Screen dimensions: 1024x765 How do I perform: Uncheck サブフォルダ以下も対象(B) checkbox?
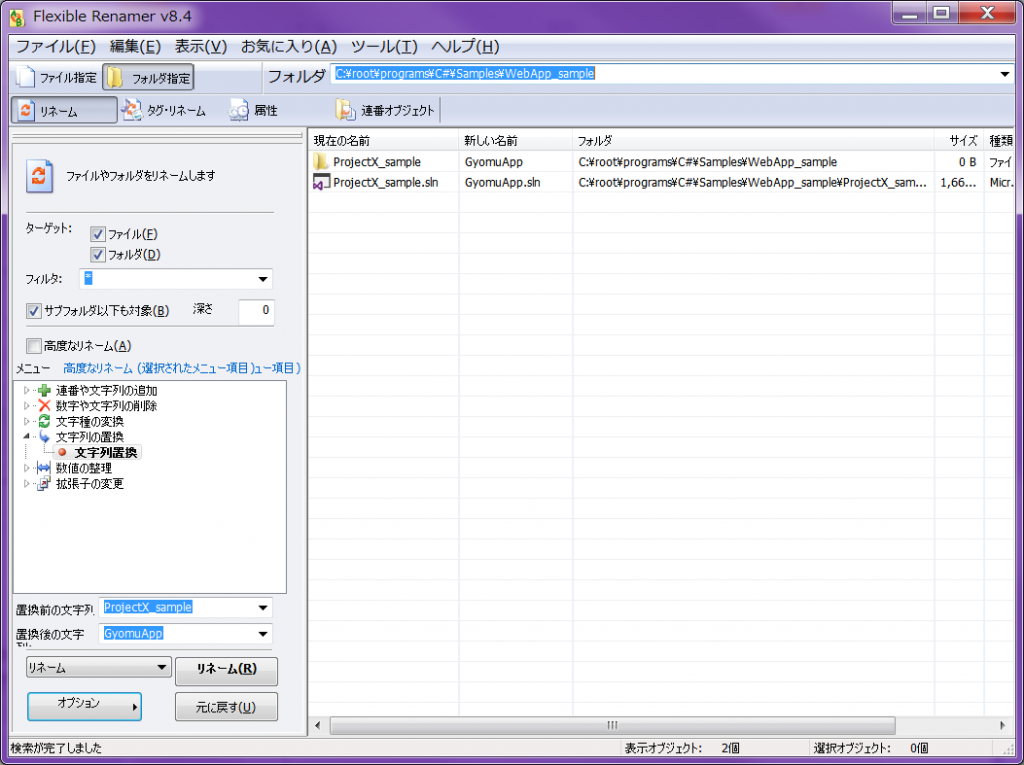pyautogui.click(x=33, y=311)
